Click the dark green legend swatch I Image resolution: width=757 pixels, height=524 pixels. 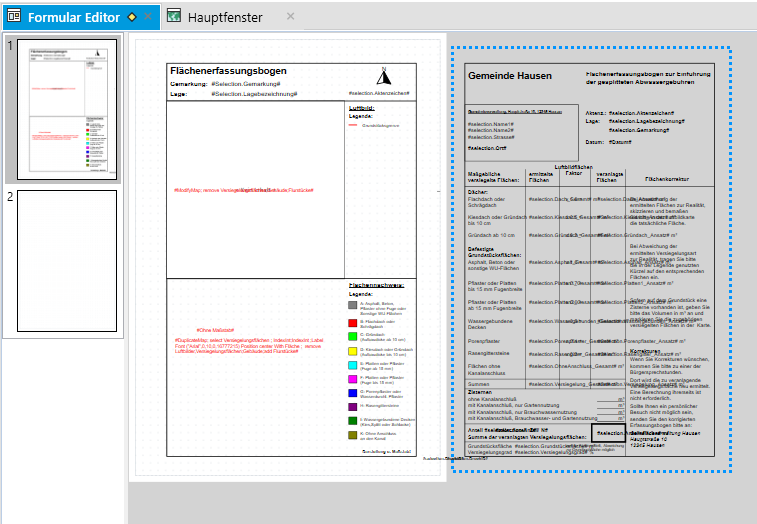[x=352, y=421]
